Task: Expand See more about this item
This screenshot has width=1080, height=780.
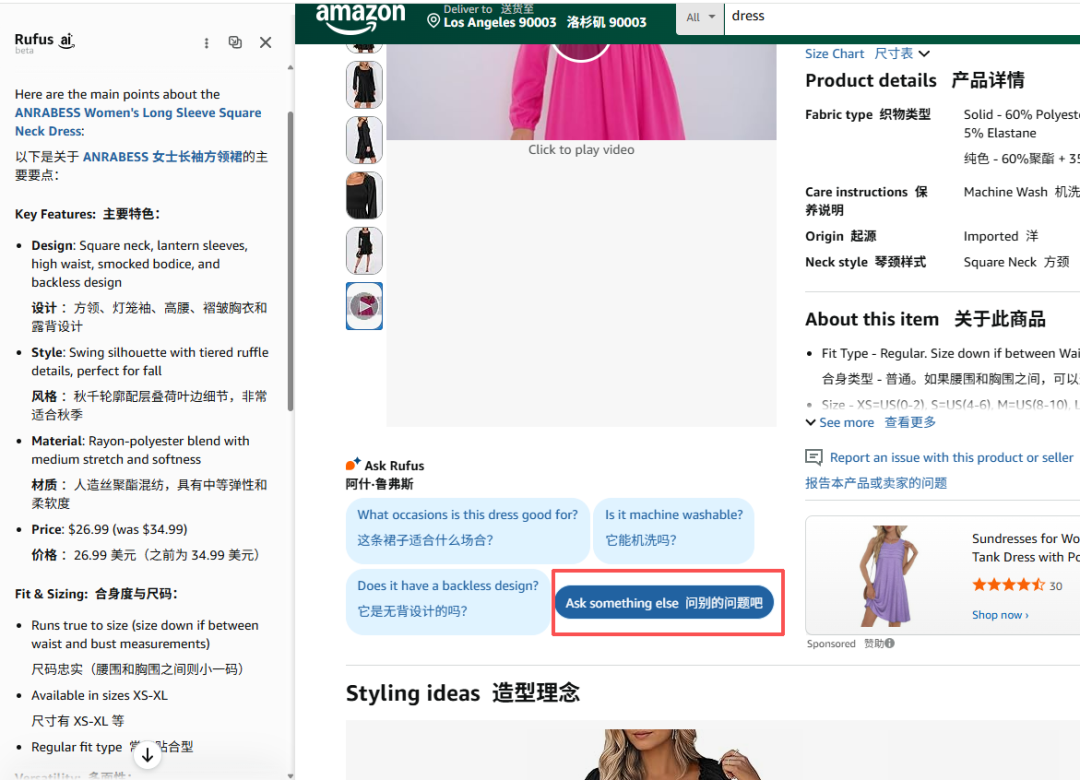Action: pyautogui.click(x=871, y=422)
